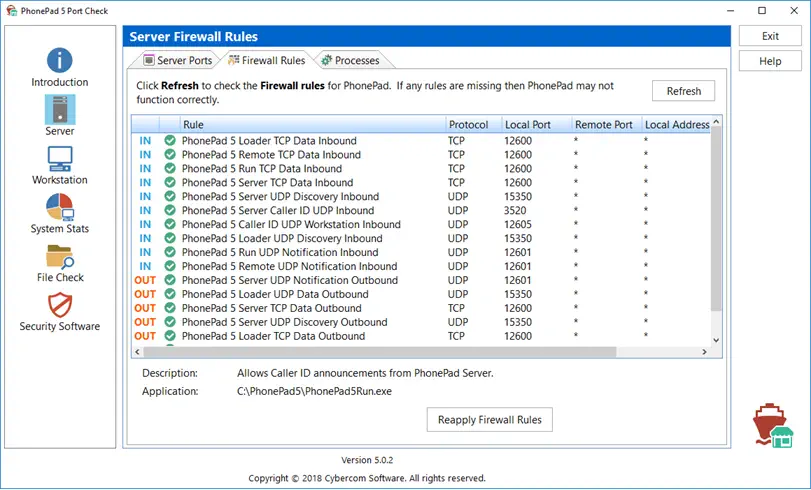Click green check for Server TCP Data Outbound
This screenshot has height=490, width=811.
point(170,308)
